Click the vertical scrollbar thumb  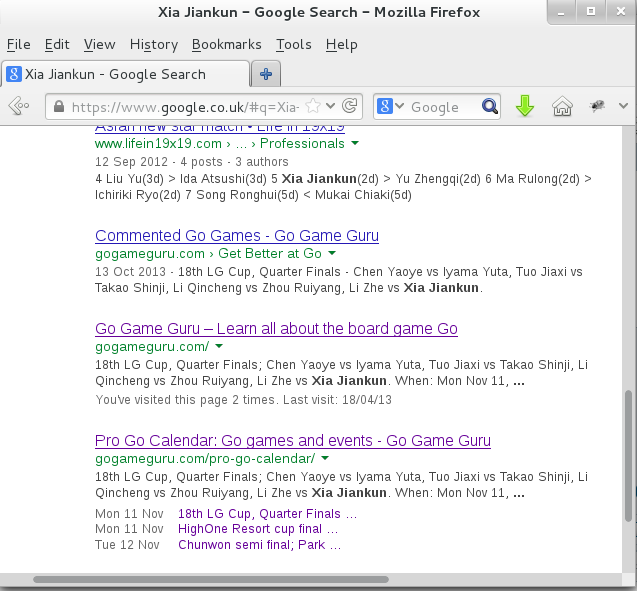(629, 455)
